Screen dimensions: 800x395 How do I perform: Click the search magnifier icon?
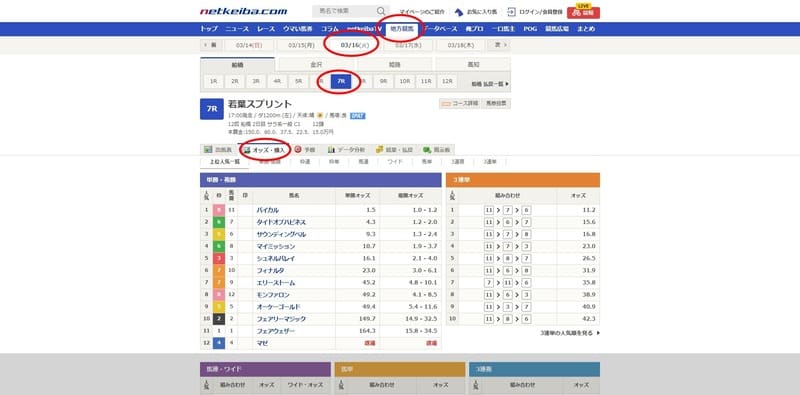(381, 11)
